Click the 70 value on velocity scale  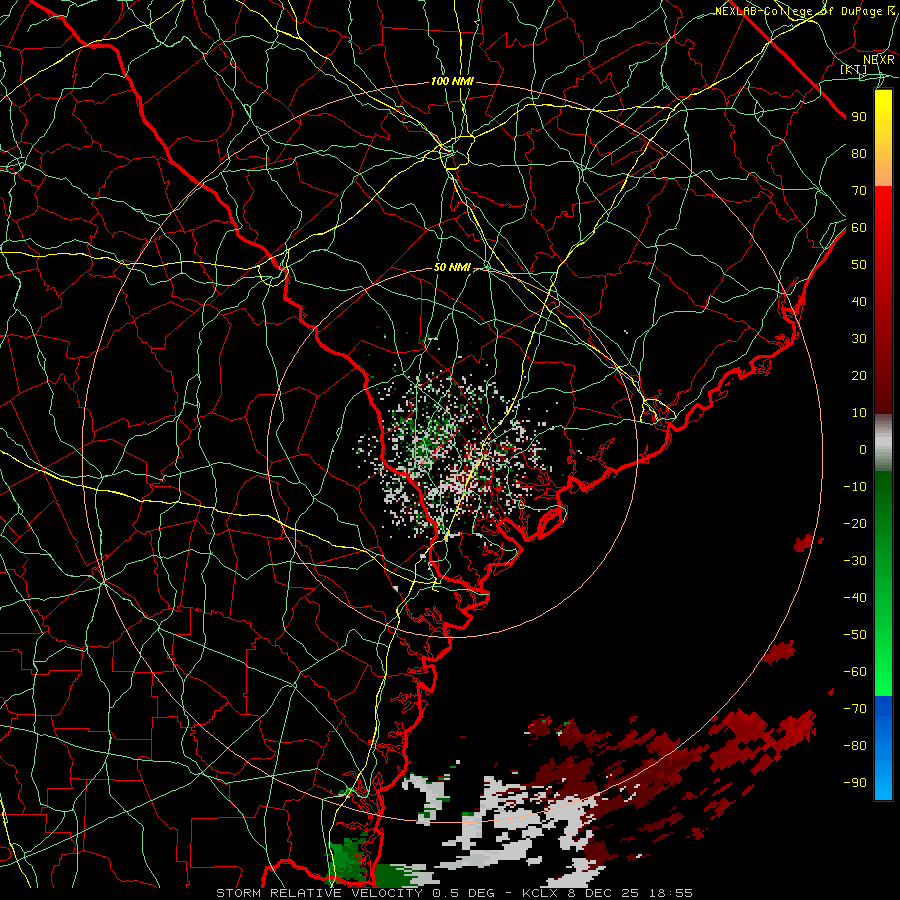(x=859, y=191)
